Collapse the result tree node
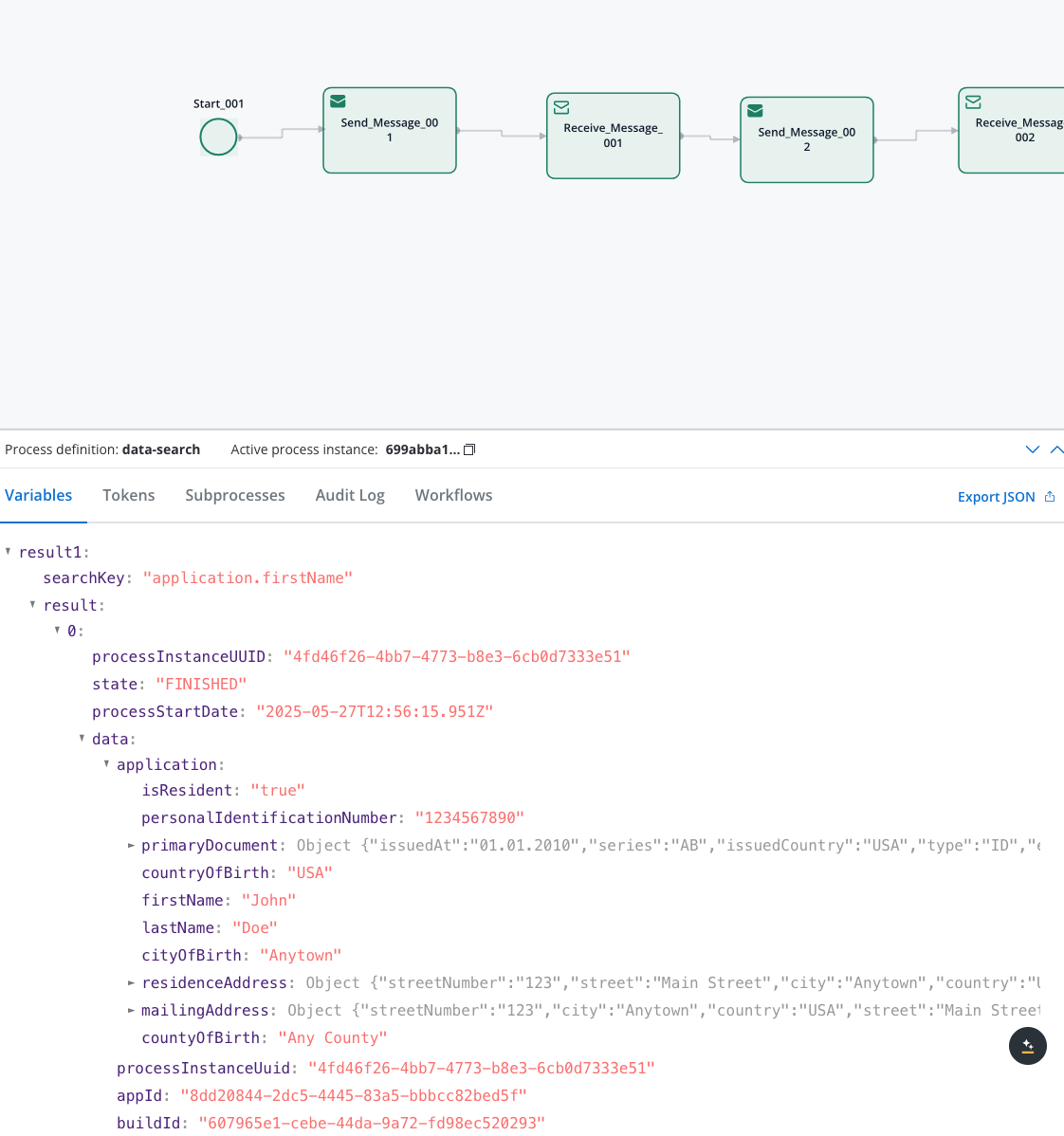Viewport: 1064px width, 1136px height. tap(32, 604)
